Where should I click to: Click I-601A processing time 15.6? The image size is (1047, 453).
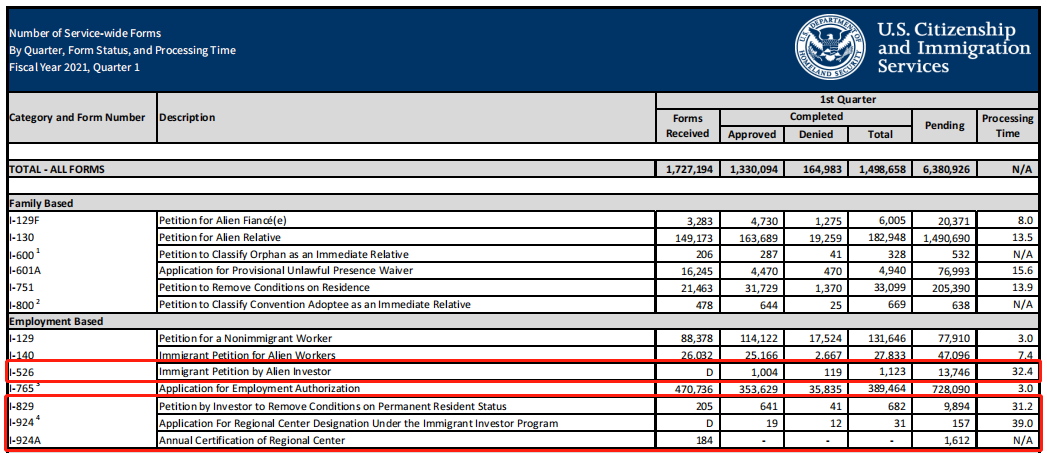1024,271
